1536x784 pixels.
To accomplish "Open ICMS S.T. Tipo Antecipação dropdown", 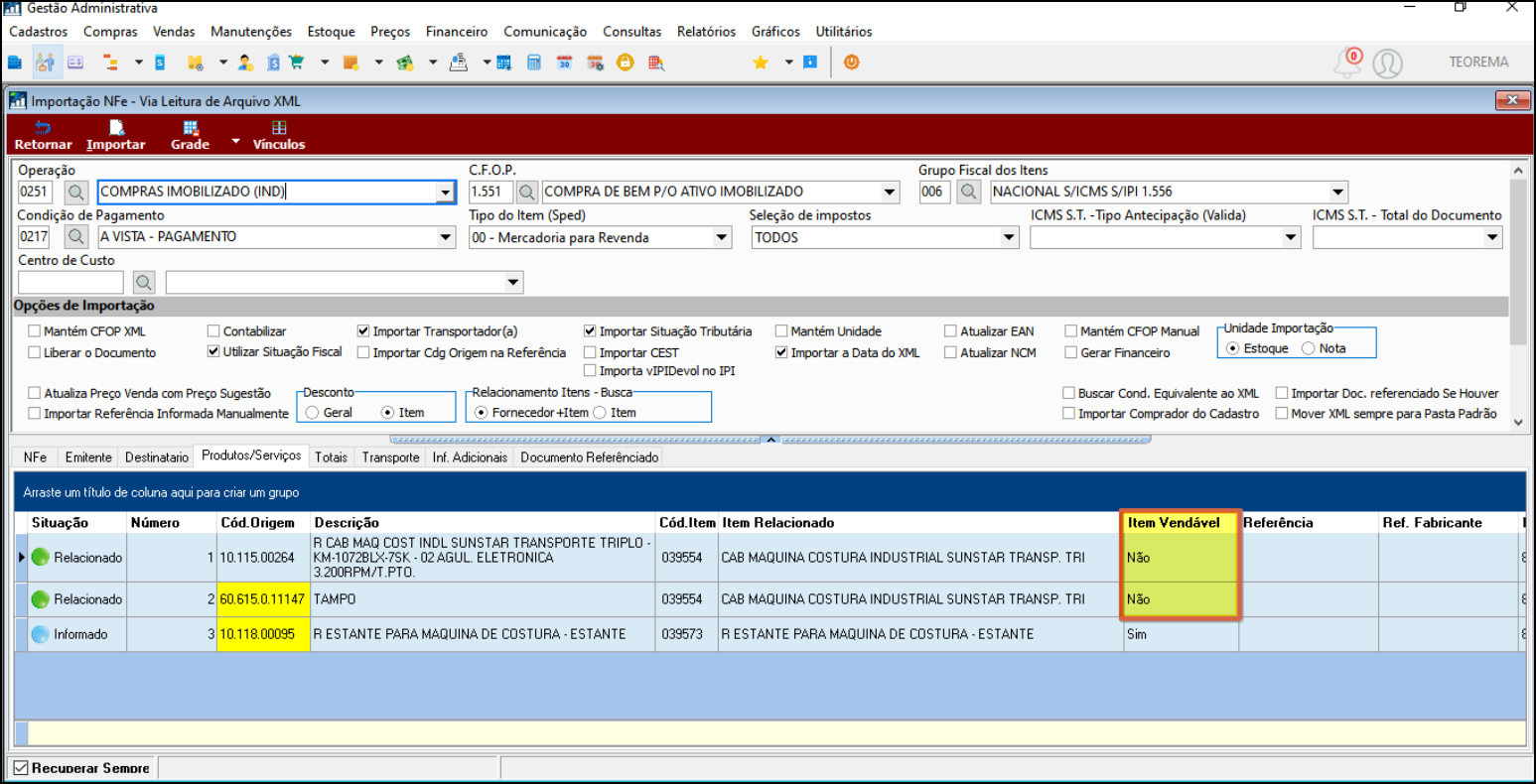I will [1291, 238].
